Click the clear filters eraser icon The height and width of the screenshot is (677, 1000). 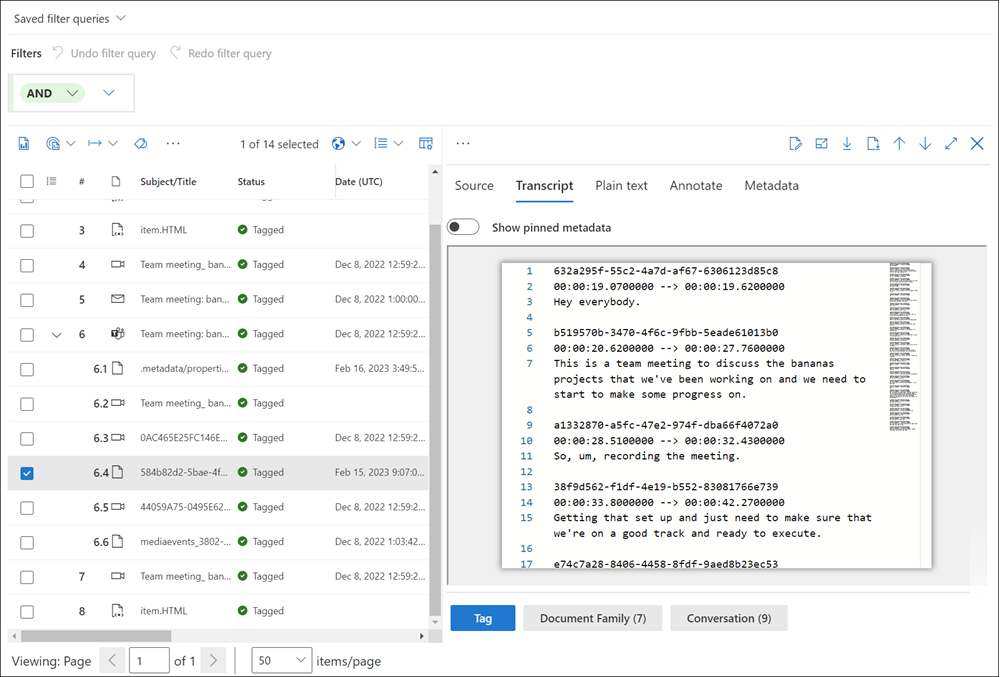[x=141, y=143]
